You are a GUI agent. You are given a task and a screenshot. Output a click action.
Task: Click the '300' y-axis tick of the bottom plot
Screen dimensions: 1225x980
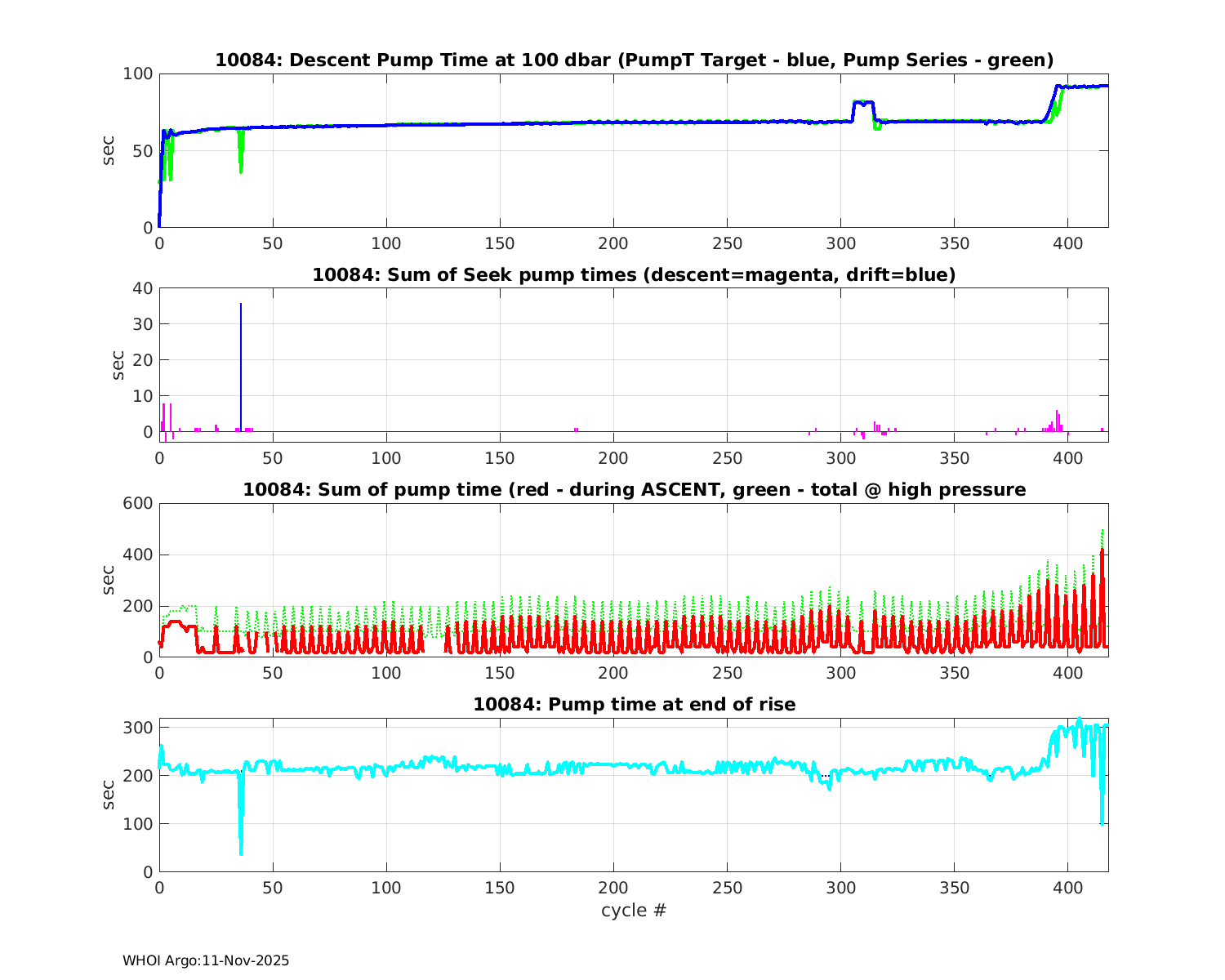tap(141, 728)
